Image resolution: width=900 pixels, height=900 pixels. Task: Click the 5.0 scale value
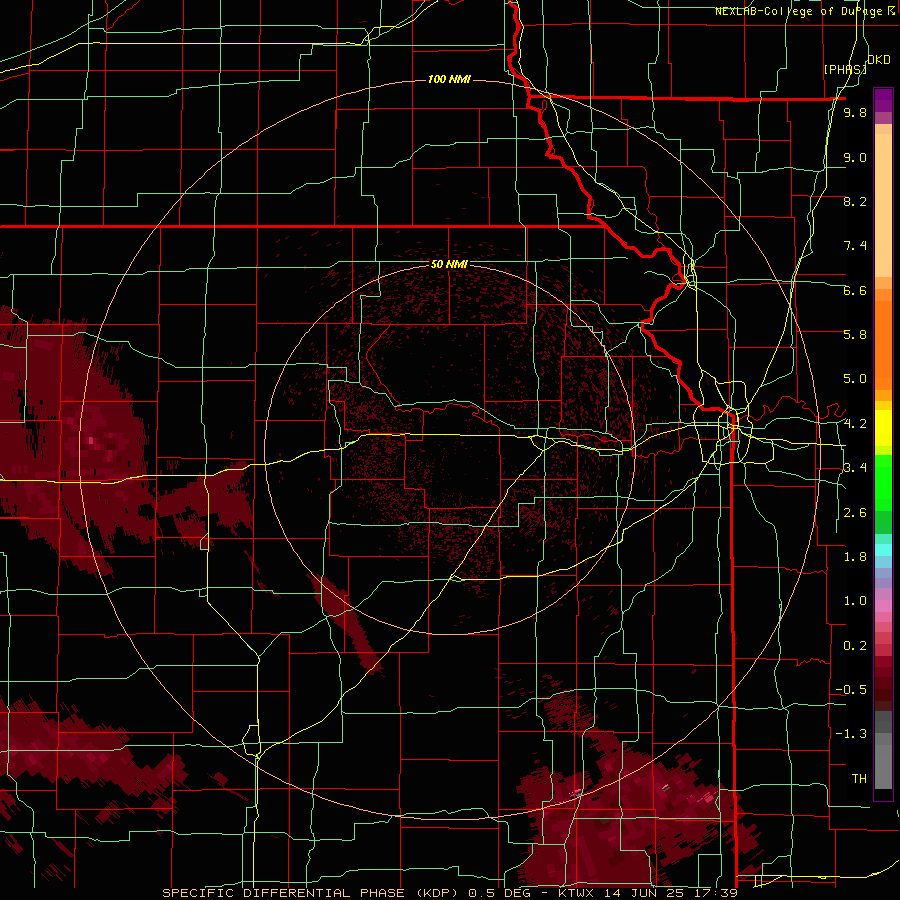[x=855, y=379]
